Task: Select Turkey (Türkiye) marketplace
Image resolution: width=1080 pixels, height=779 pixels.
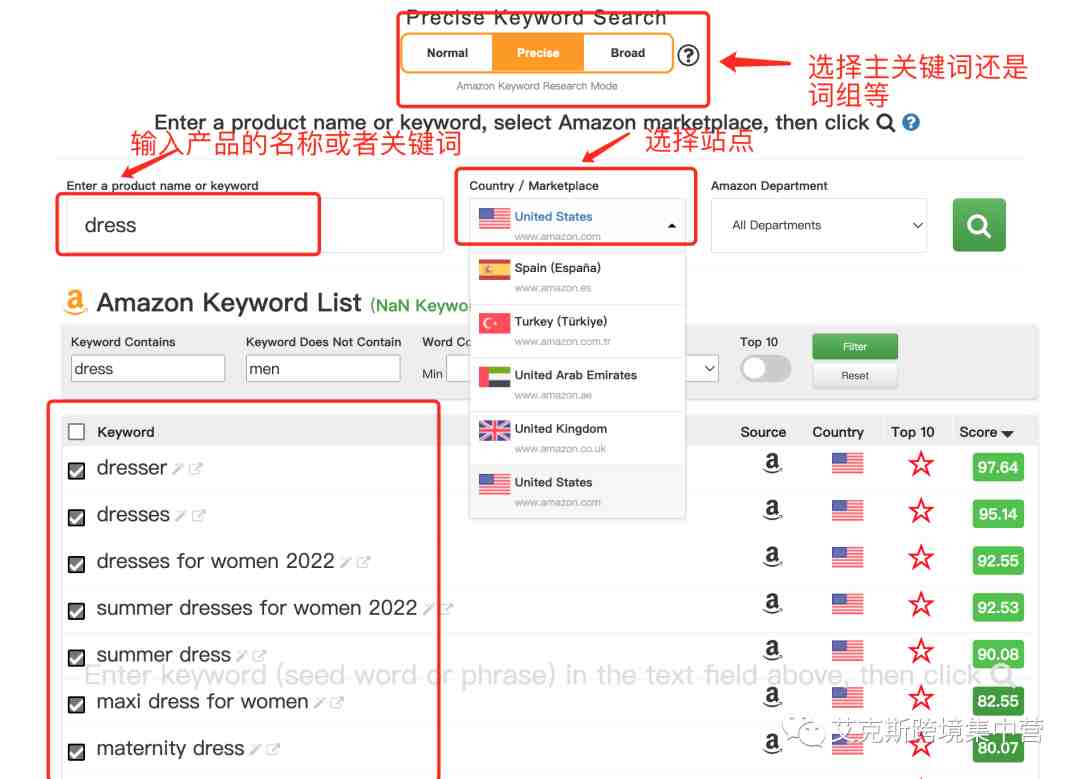Action: point(577,331)
